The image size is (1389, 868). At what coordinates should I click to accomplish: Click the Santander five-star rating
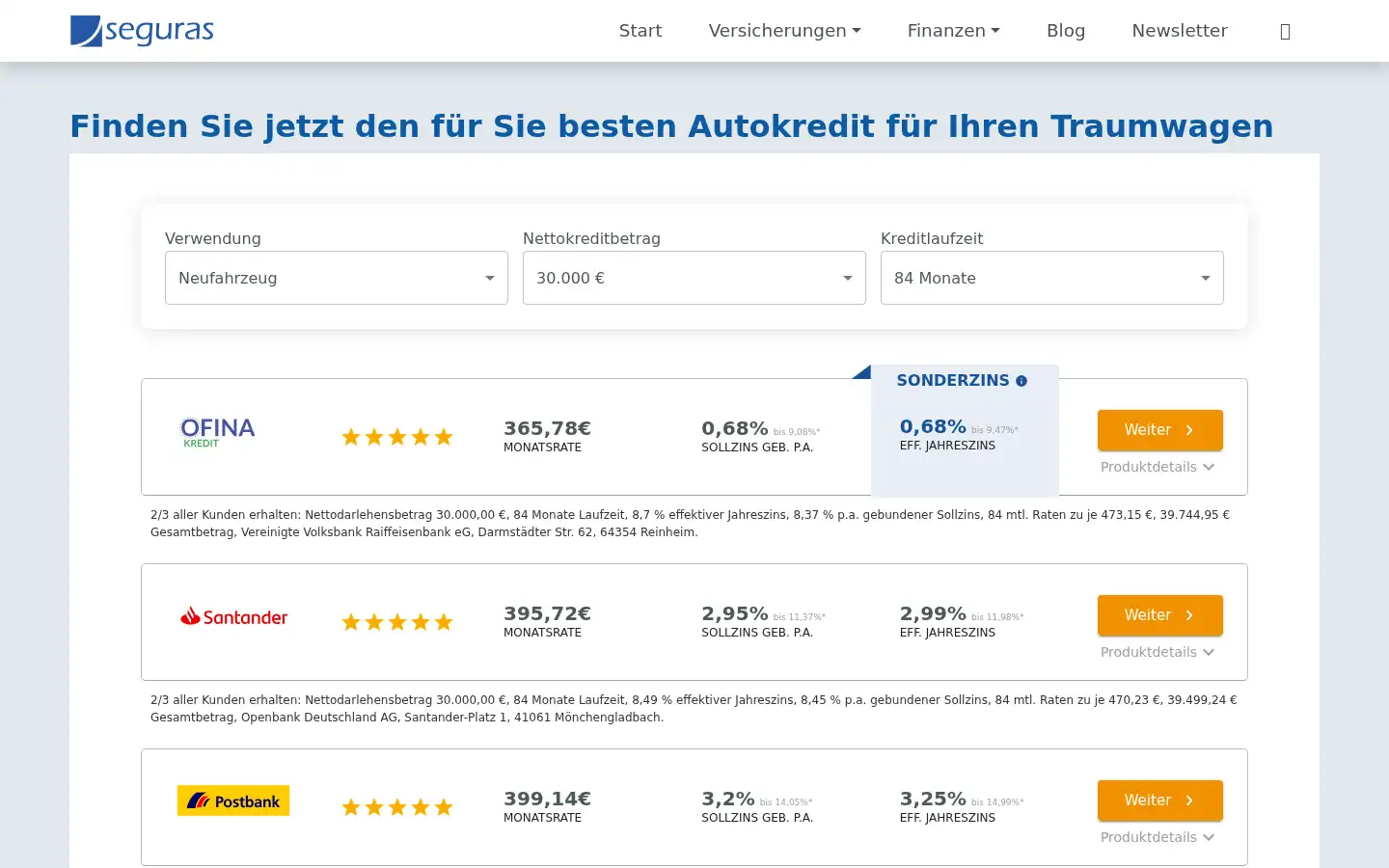(397, 622)
